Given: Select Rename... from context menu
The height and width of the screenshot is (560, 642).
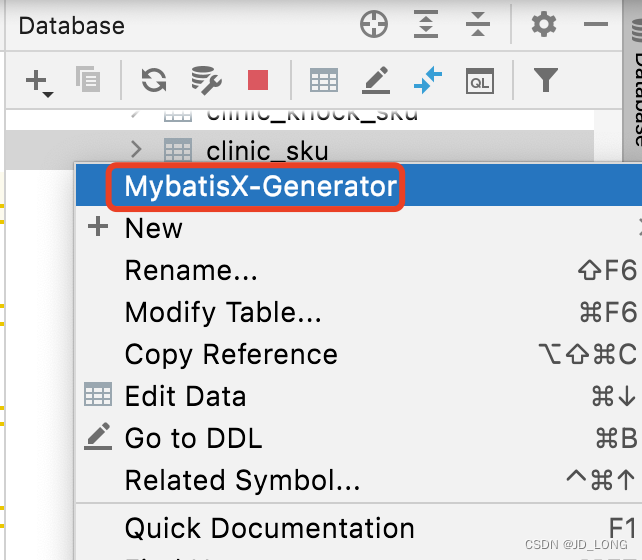Looking at the screenshot, I should (x=359, y=270).
